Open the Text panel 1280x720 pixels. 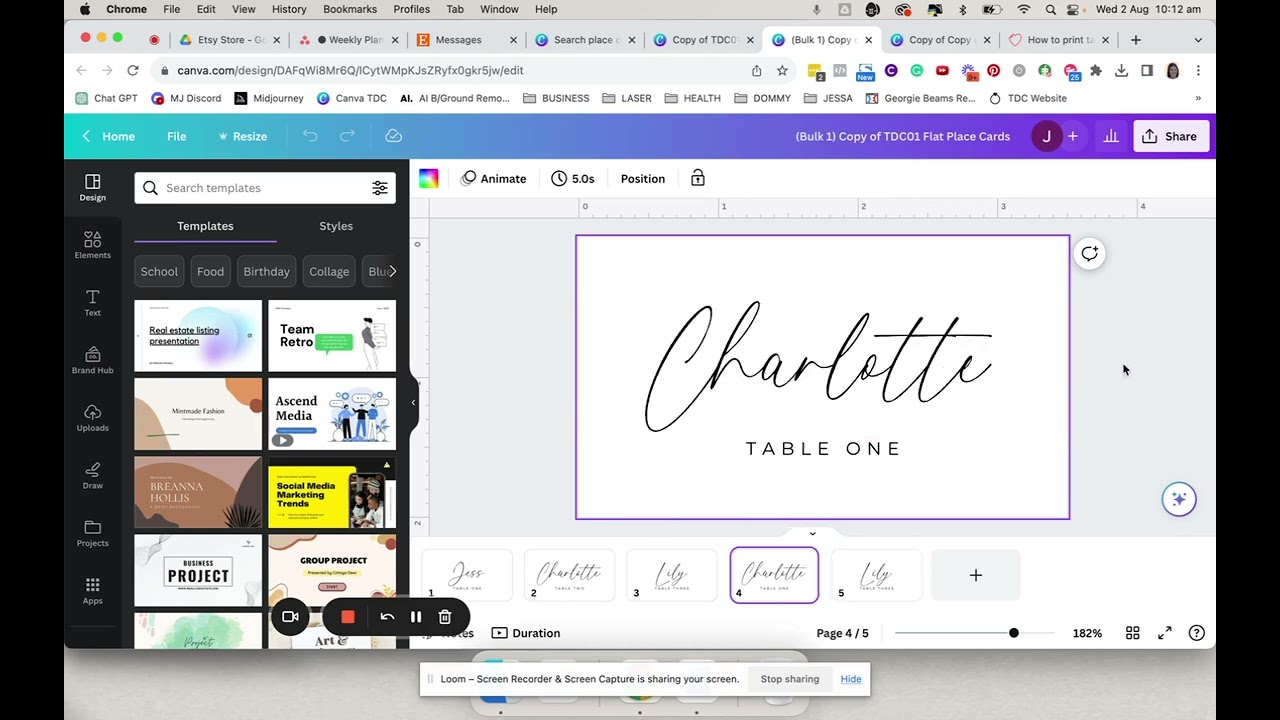[92, 303]
